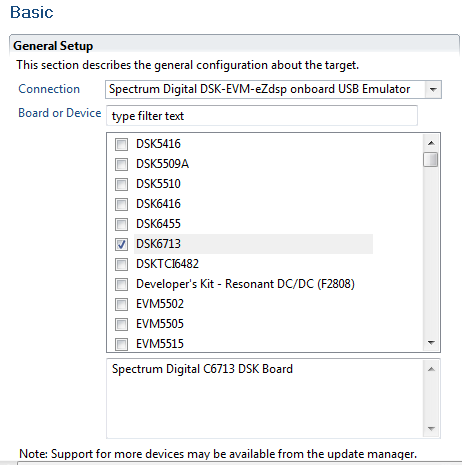The width and height of the screenshot is (462, 465).
Task: Click device list scroll down arrow
Action: tap(431, 343)
